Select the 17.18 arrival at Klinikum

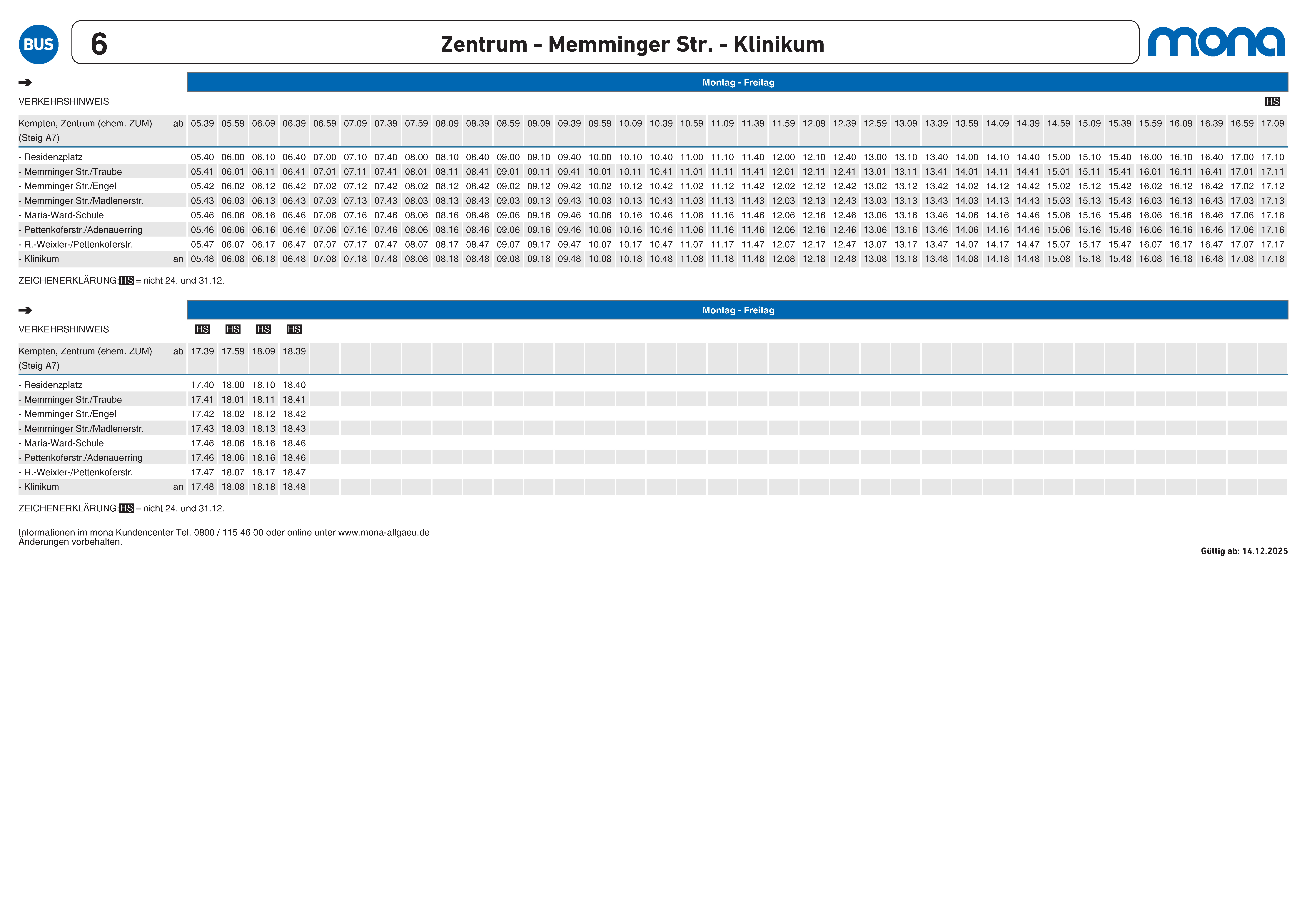click(1273, 259)
